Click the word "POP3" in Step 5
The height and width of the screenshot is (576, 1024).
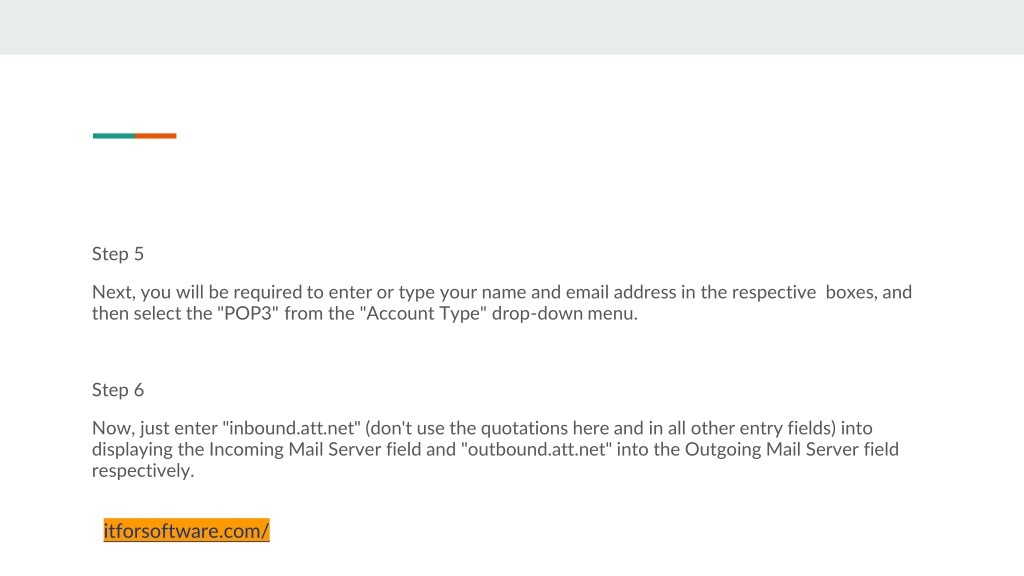(248, 313)
